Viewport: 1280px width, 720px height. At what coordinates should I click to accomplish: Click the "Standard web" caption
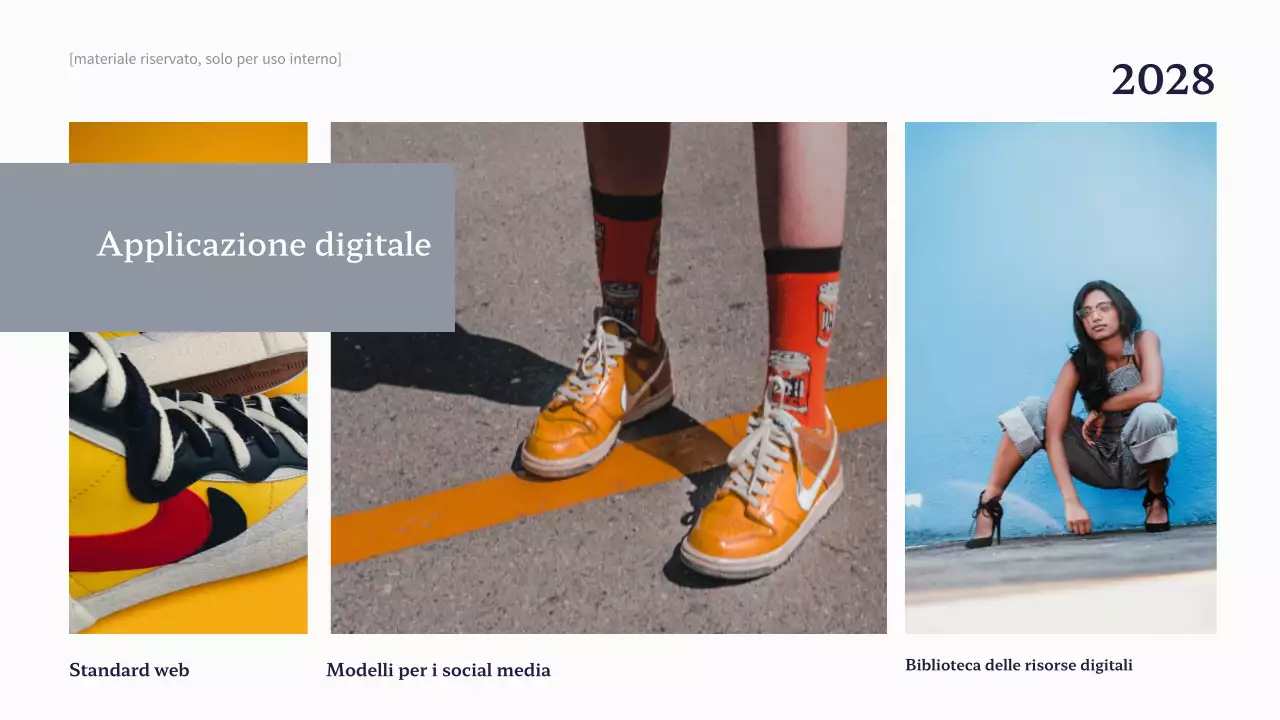[129, 670]
